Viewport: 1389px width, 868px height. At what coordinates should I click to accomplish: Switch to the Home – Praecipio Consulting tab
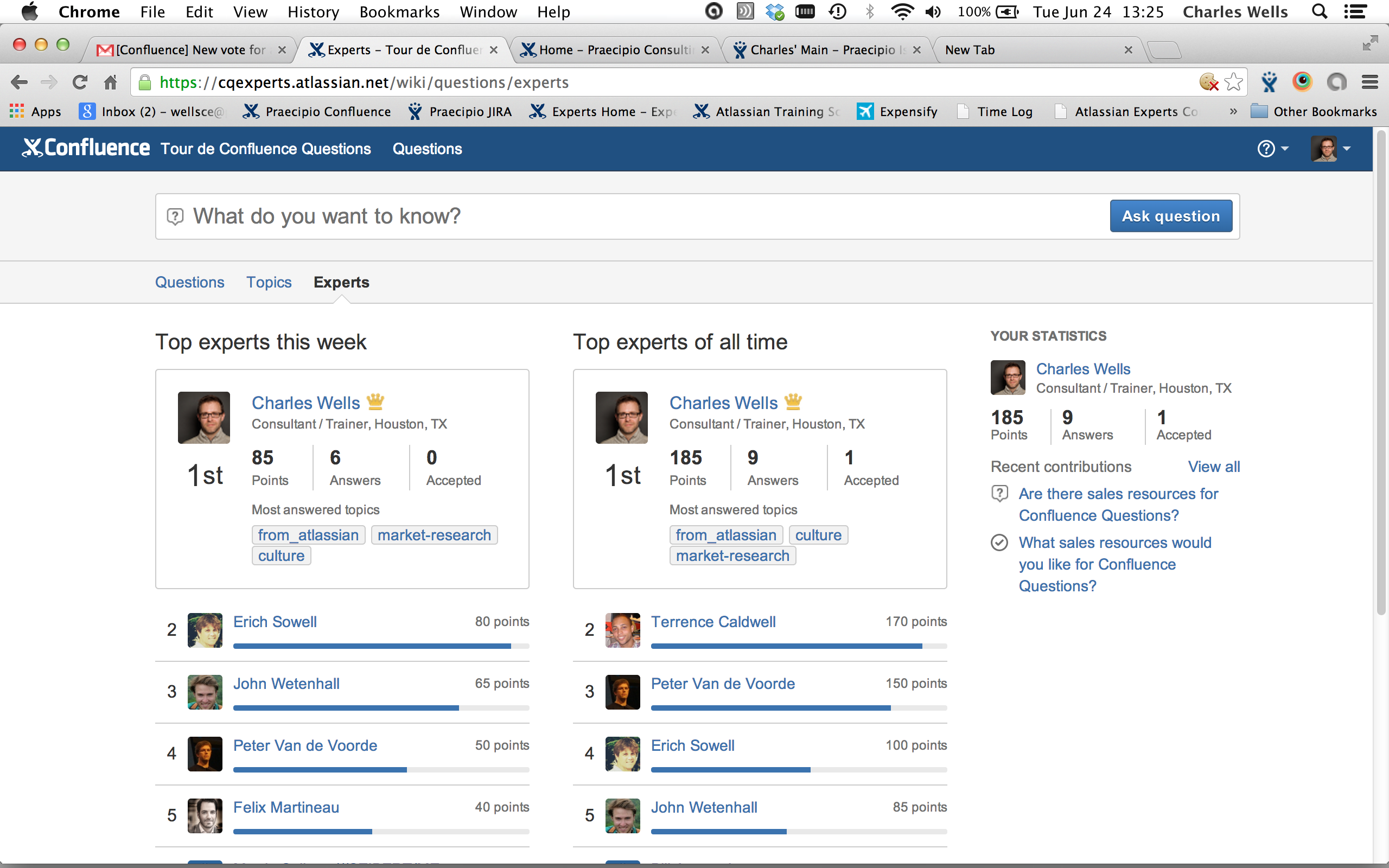coord(615,50)
